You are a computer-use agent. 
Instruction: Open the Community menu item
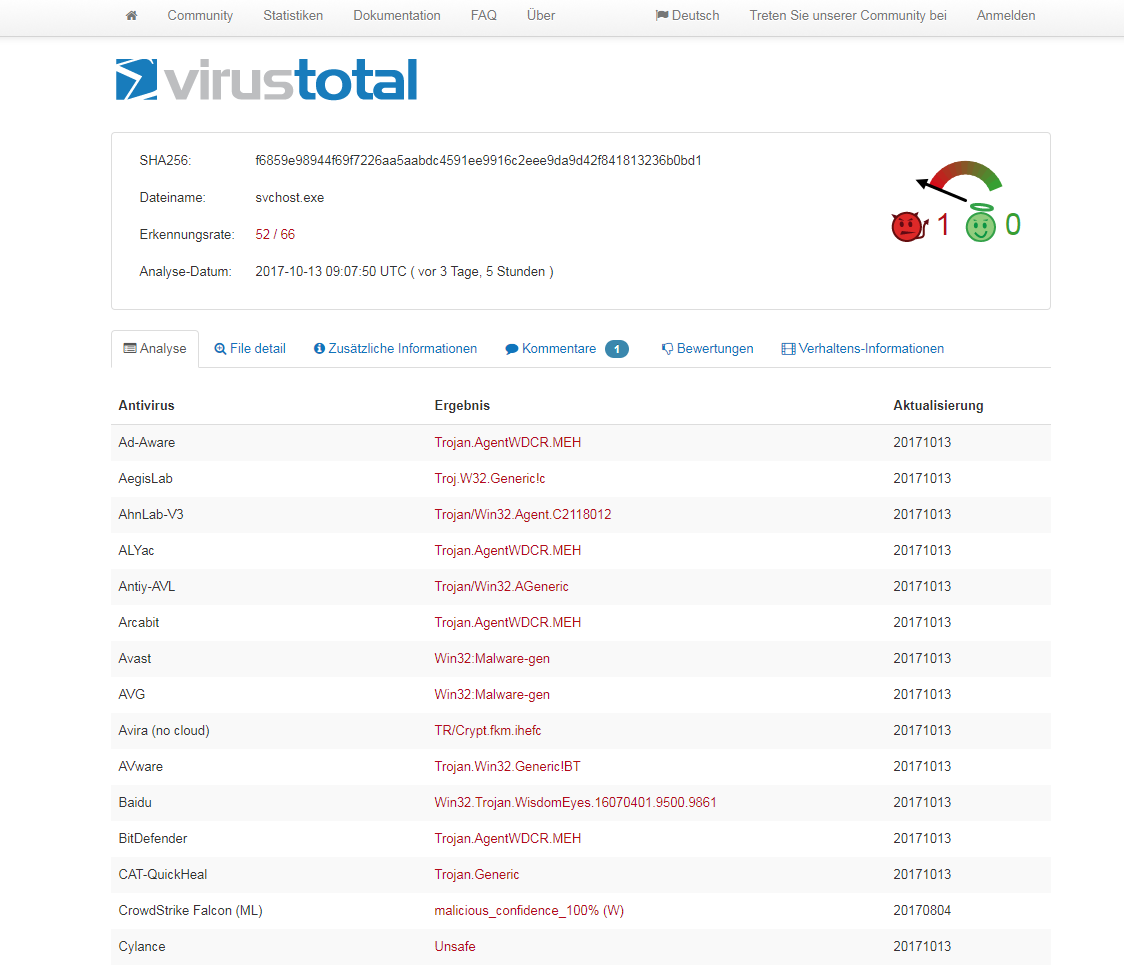point(200,16)
